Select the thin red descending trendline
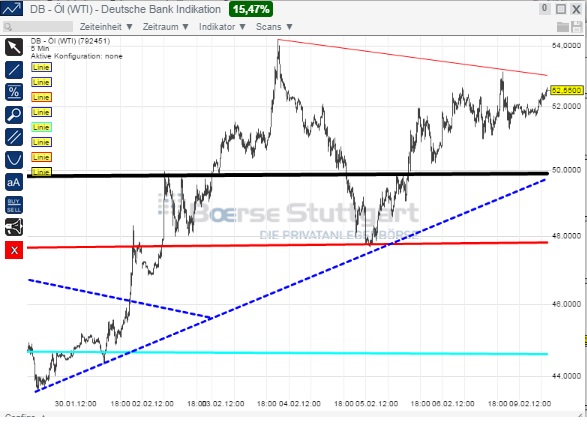This screenshot has height=425, width=587. point(412,57)
